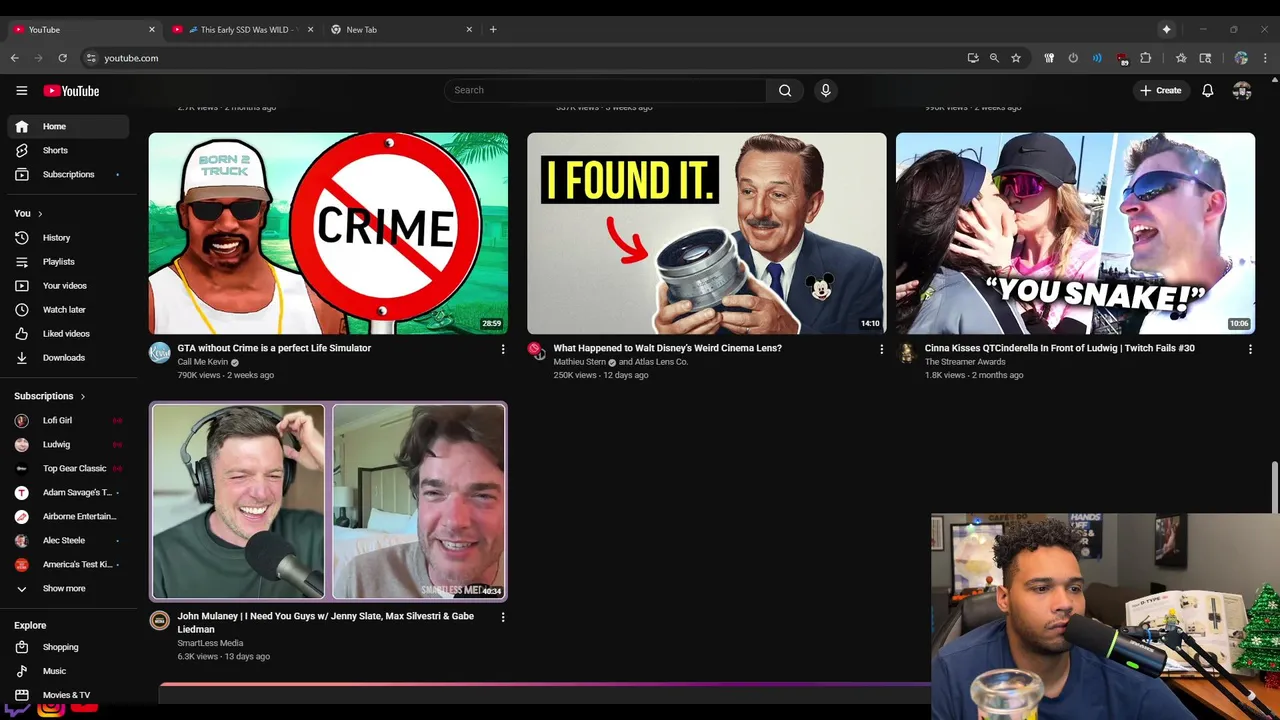Image resolution: width=1280 pixels, height=720 pixels.
Task: Click the YouTube logo
Action: (71, 91)
